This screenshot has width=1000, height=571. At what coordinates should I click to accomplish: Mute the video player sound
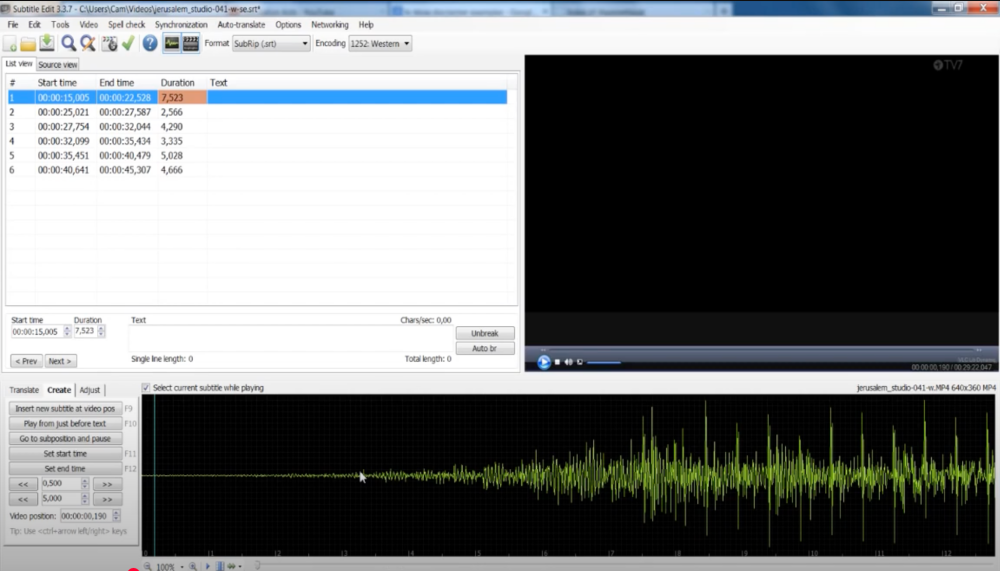coord(568,362)
